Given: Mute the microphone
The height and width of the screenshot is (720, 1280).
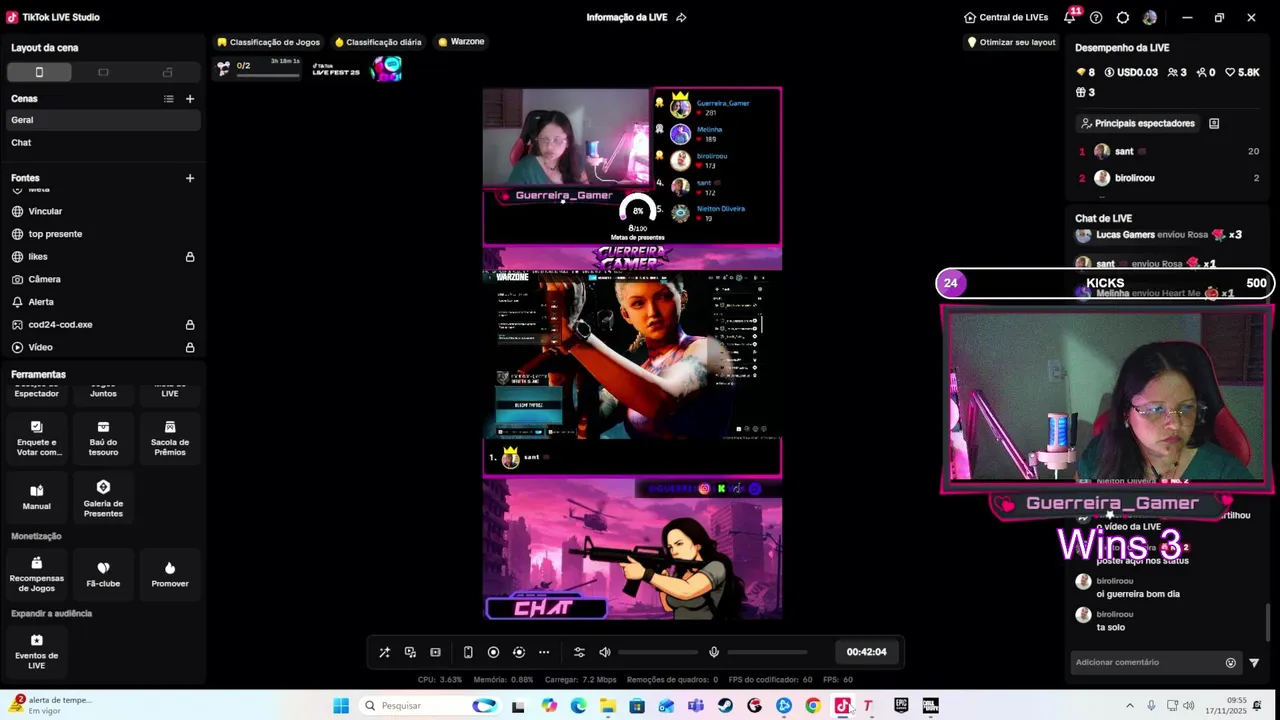Looking at the screenshot, I should [714, 652].
